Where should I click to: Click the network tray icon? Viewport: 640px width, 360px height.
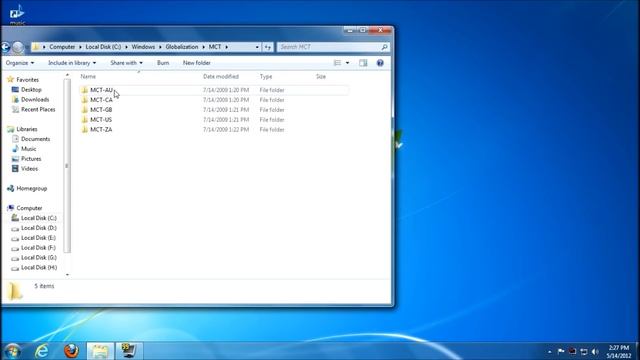584,351
